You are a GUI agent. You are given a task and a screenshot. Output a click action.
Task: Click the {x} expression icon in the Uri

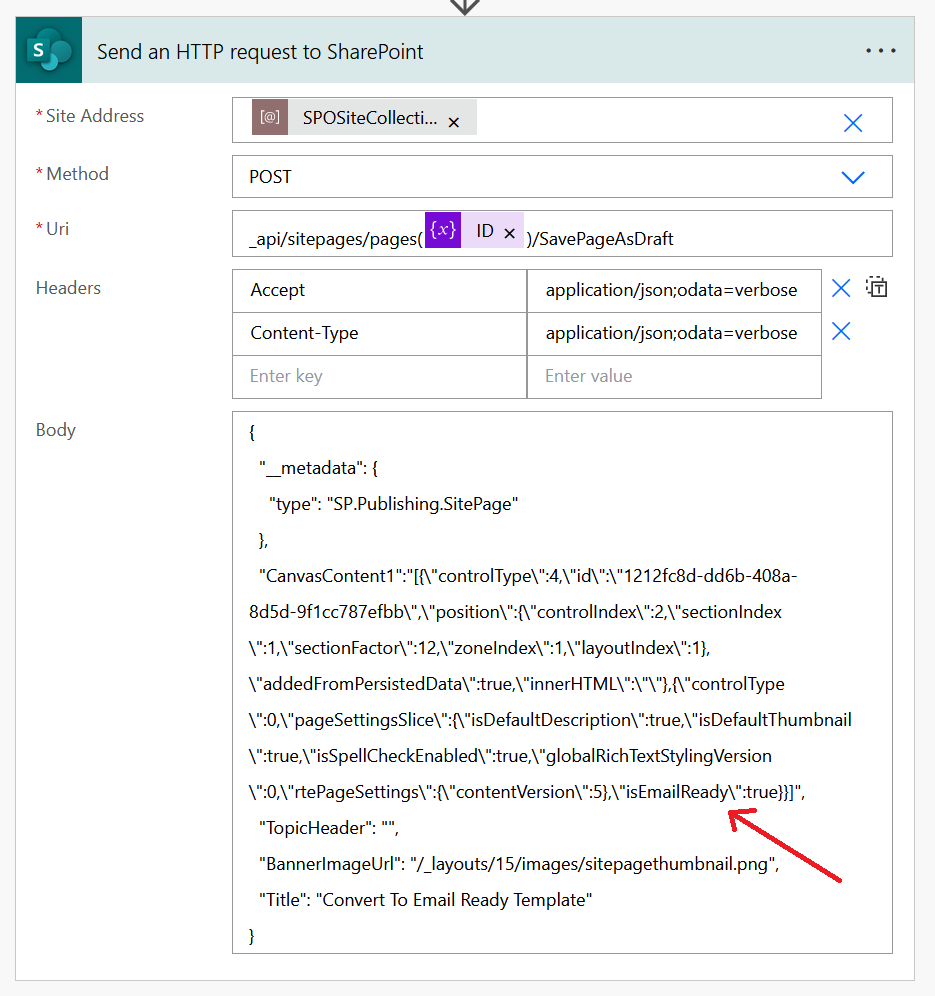tap(442, 229)
